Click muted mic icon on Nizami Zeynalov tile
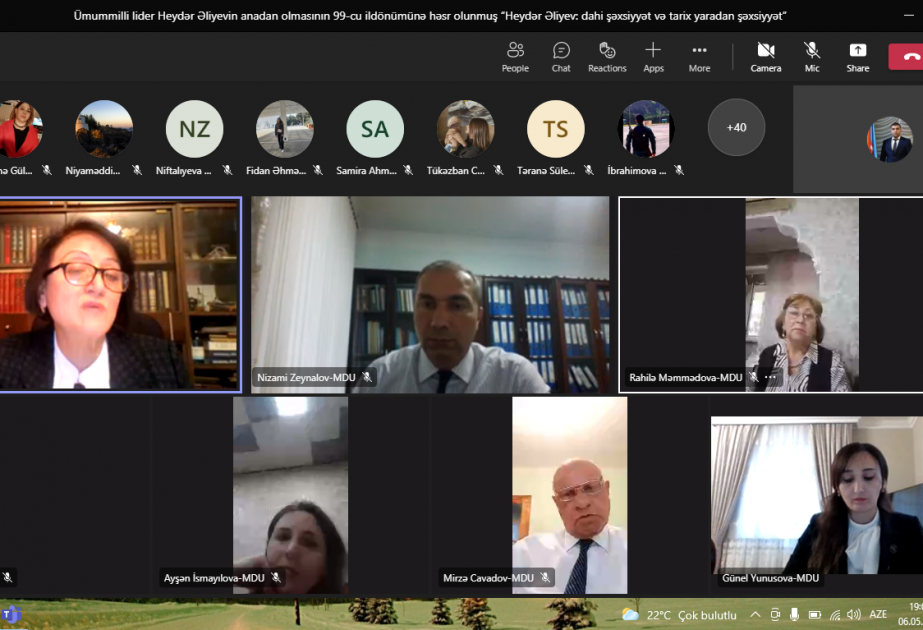923x630 pixels. (x=367, y=377)
